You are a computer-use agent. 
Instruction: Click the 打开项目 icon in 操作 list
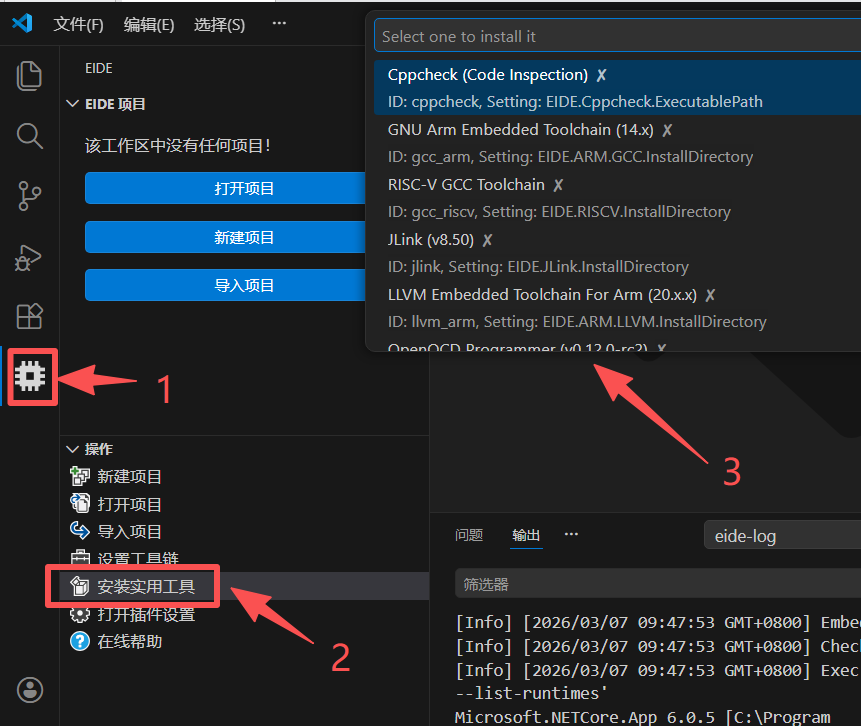[x=80, y=504]
